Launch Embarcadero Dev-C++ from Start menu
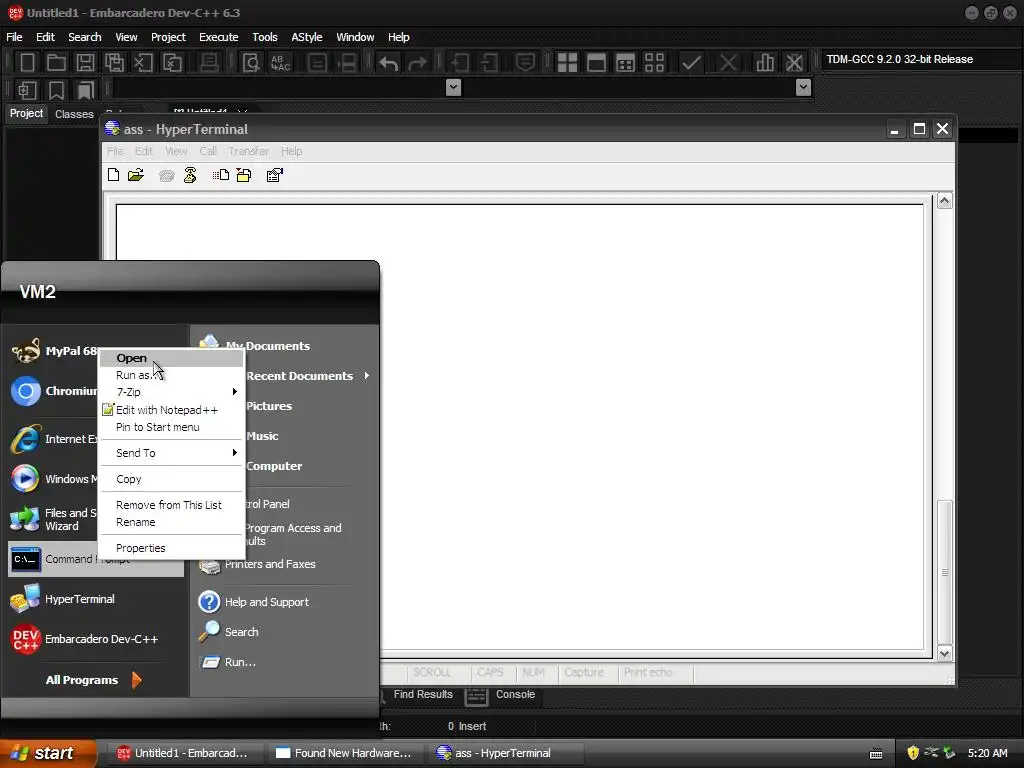1024x768 pixels. tap(95, 639)
